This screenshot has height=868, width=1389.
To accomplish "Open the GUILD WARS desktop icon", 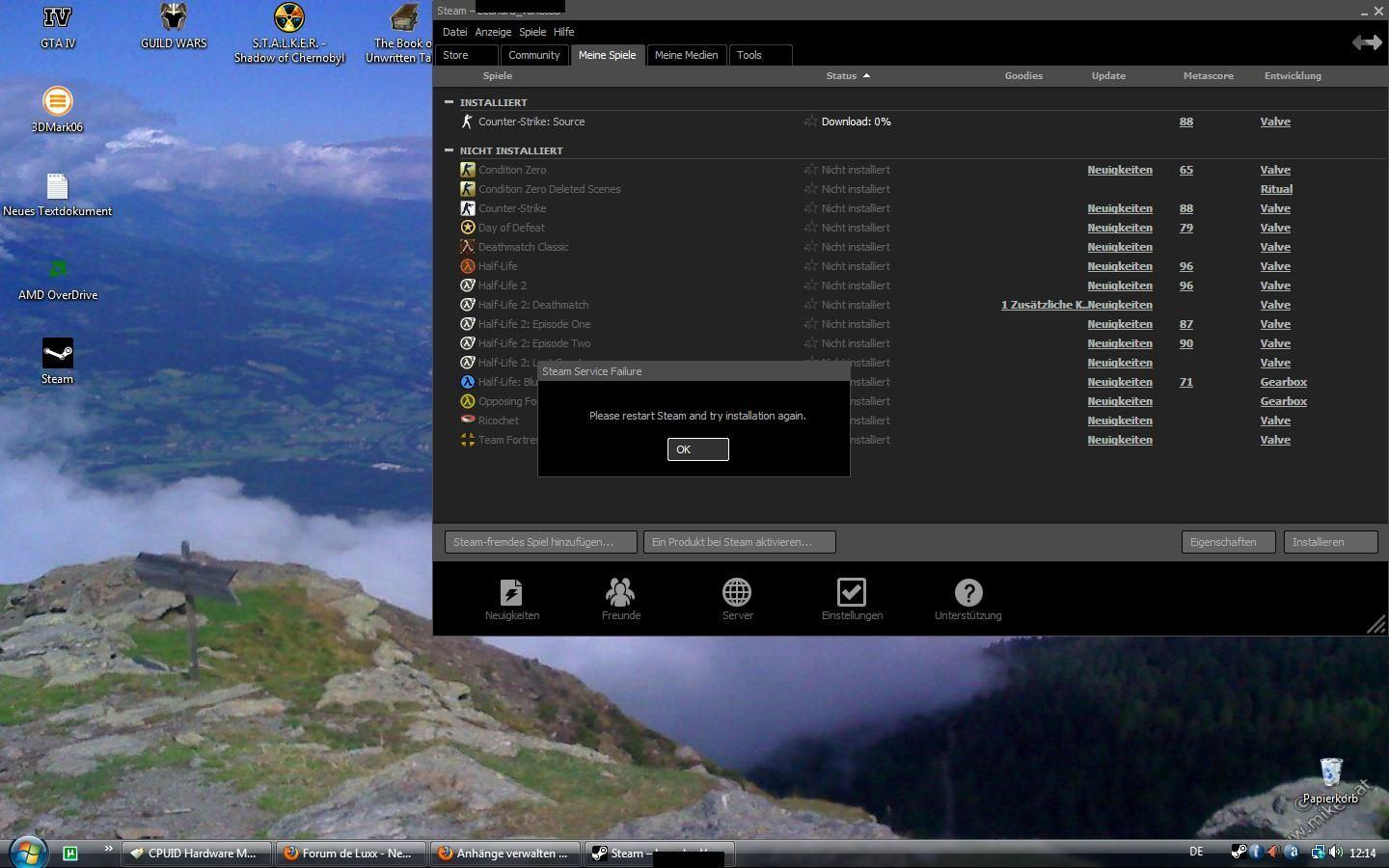I will (174, 26).
